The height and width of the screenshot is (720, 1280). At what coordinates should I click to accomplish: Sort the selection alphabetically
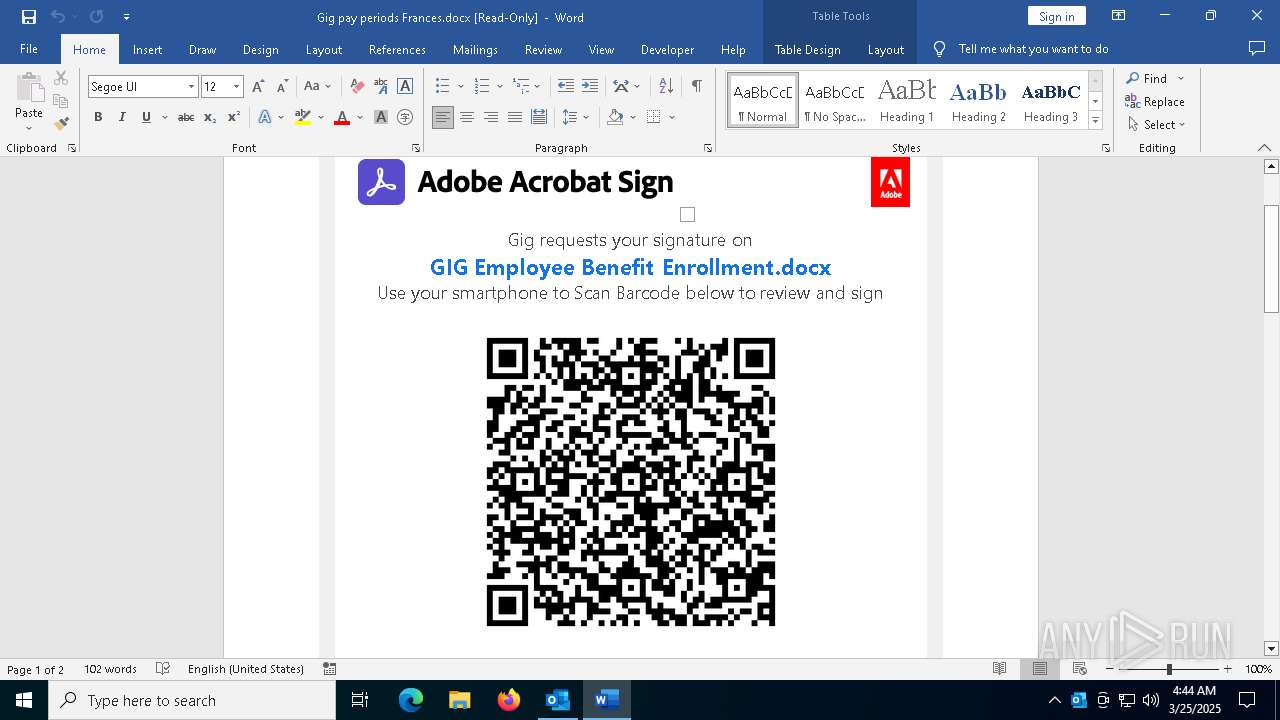(666, 87)
